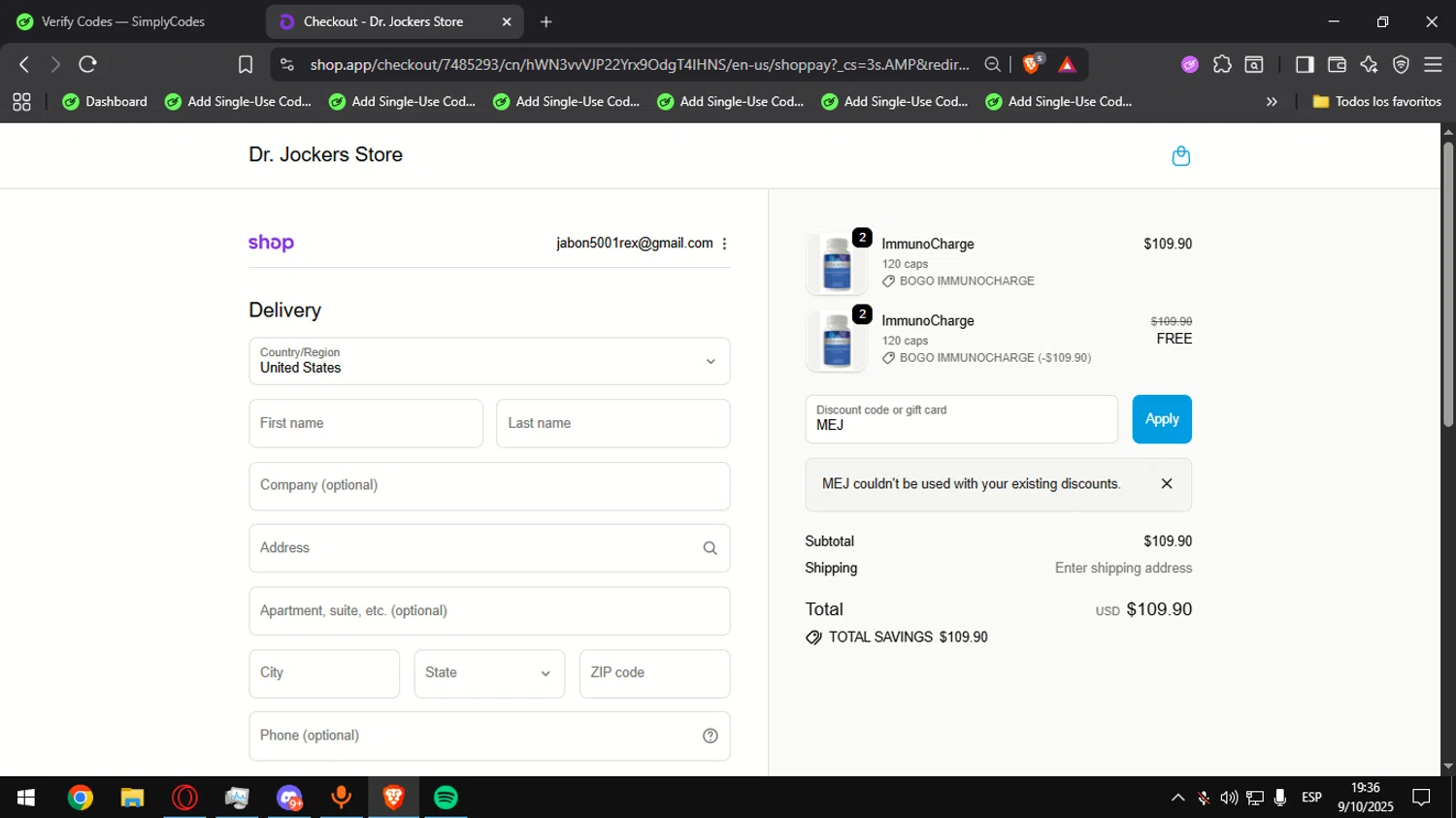
Task: Open the first Add Single-Use Cod... bookmark
Action: 238,102
